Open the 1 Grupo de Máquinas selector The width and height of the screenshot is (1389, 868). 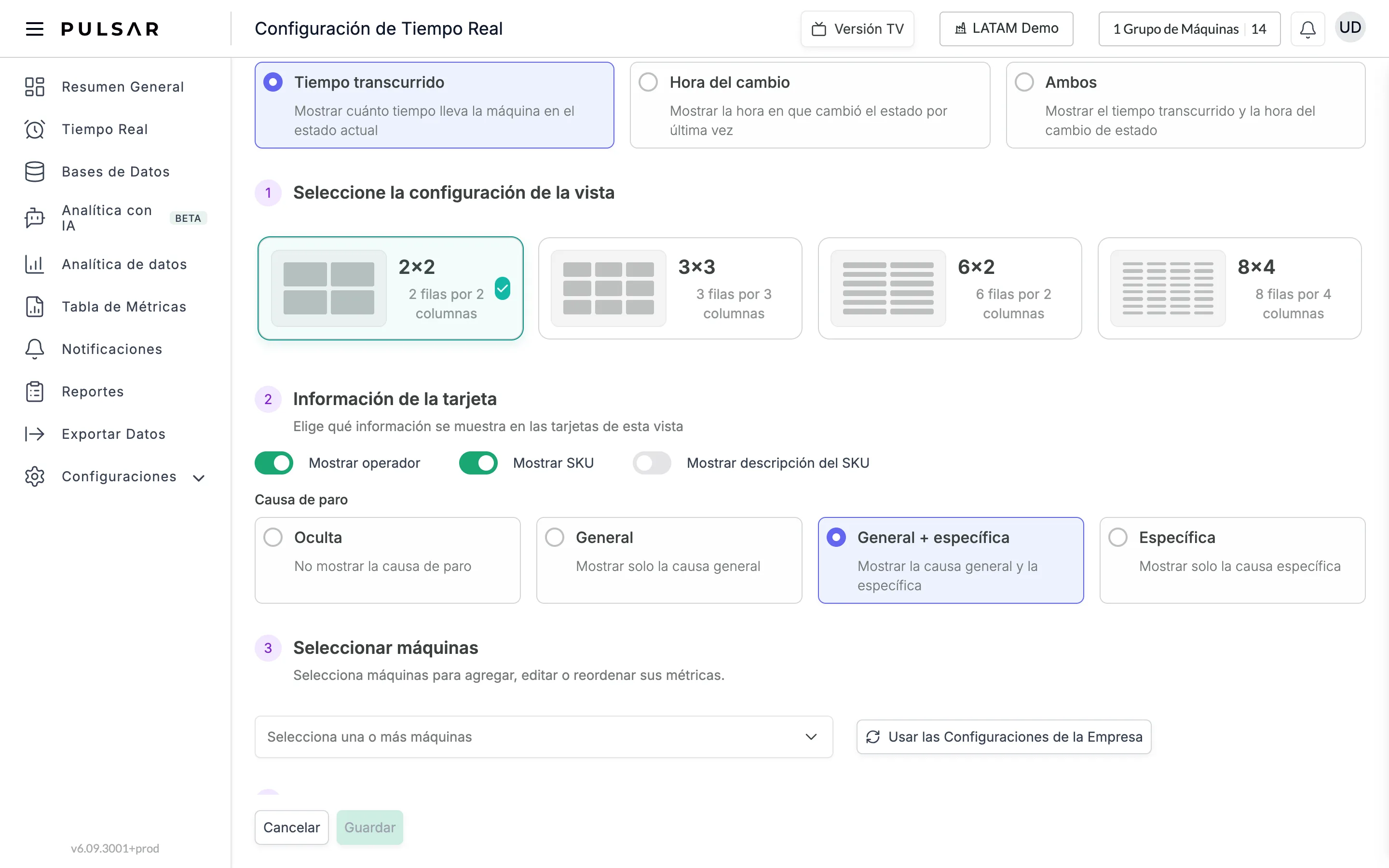(1189, 29)
